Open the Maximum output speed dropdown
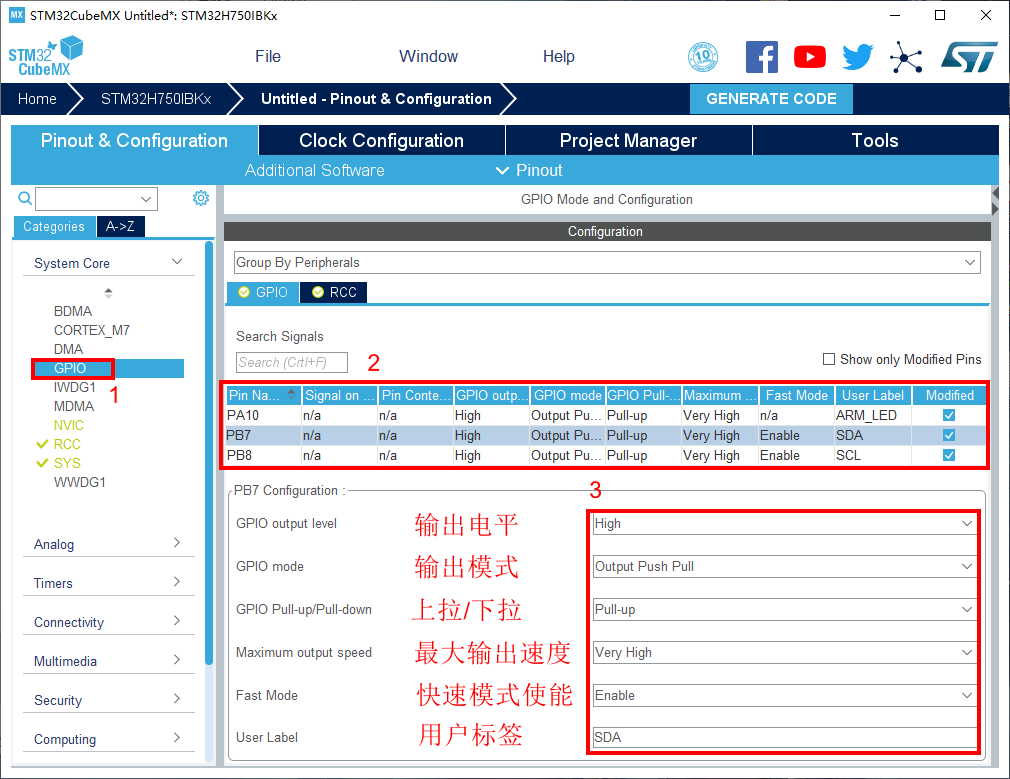1010x779 pixels. pyautogui.click(x=783, y=652)
